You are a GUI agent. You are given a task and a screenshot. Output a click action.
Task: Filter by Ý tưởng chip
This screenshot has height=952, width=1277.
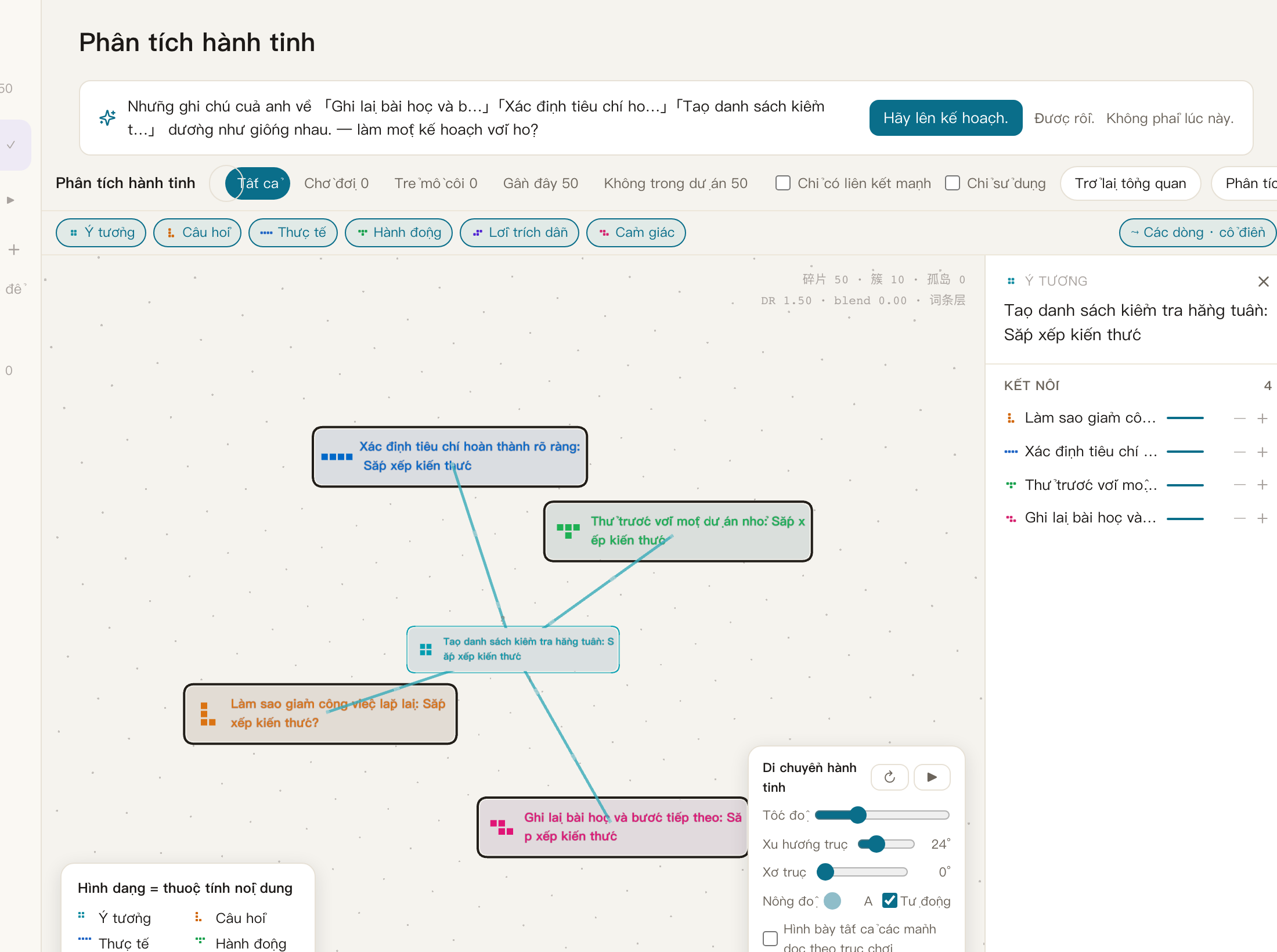101,233
